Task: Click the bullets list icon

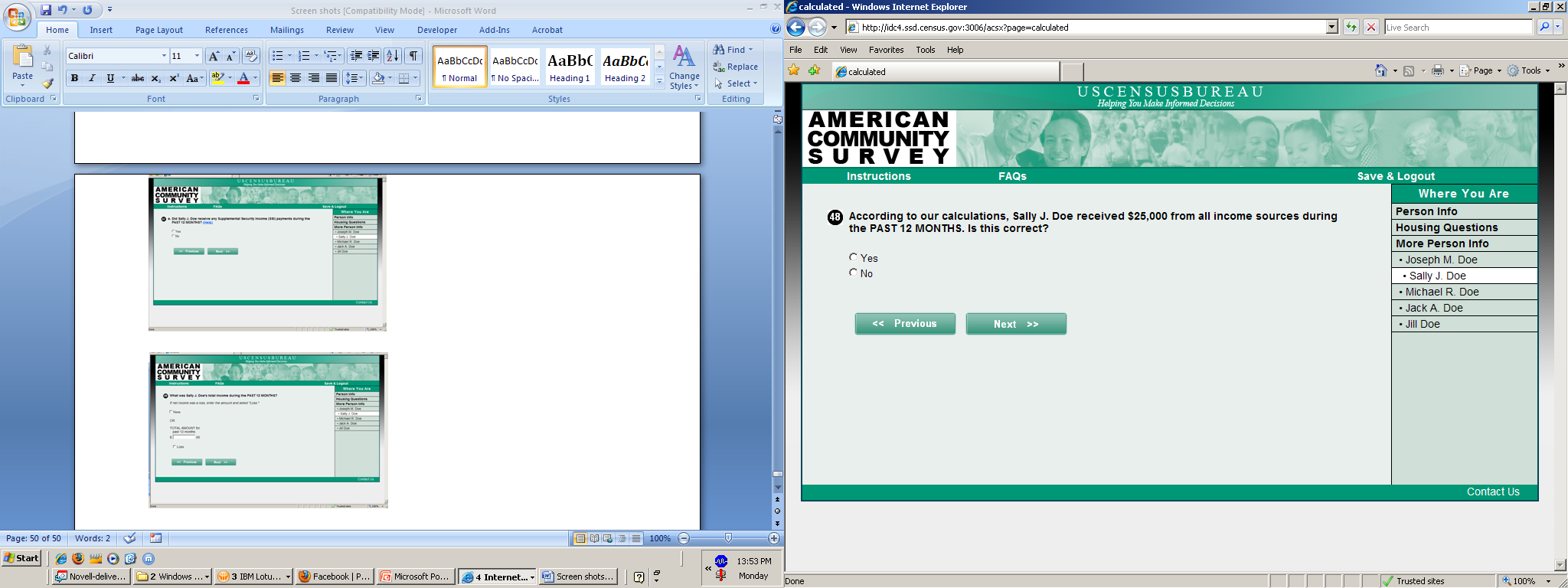Action: coord(278,56)
